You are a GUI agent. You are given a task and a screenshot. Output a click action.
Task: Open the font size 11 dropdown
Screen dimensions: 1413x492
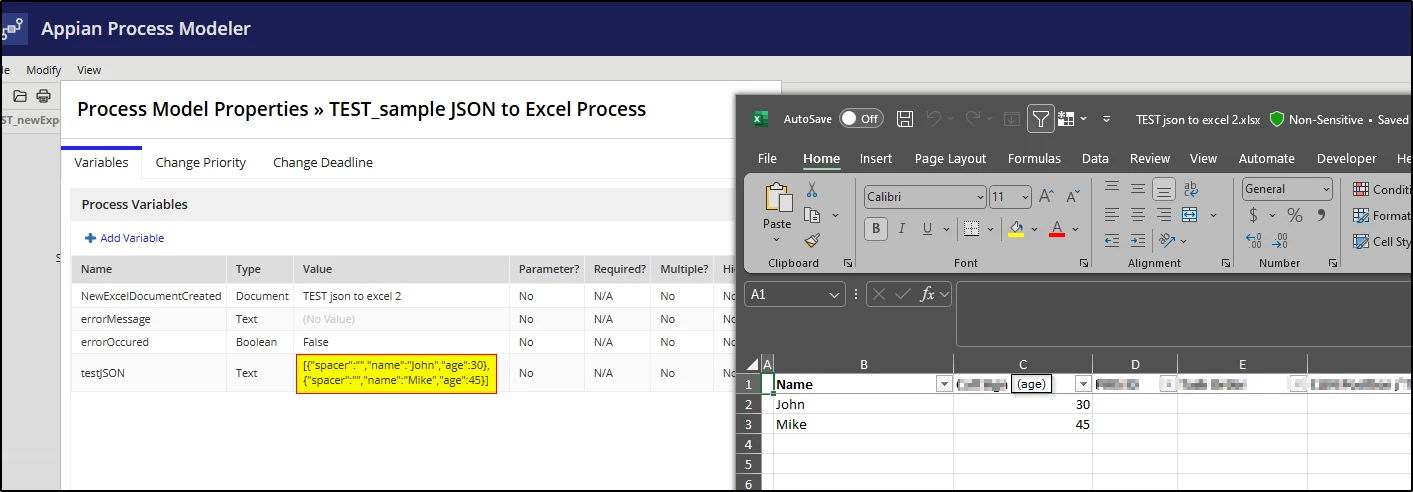(1024, 197)
